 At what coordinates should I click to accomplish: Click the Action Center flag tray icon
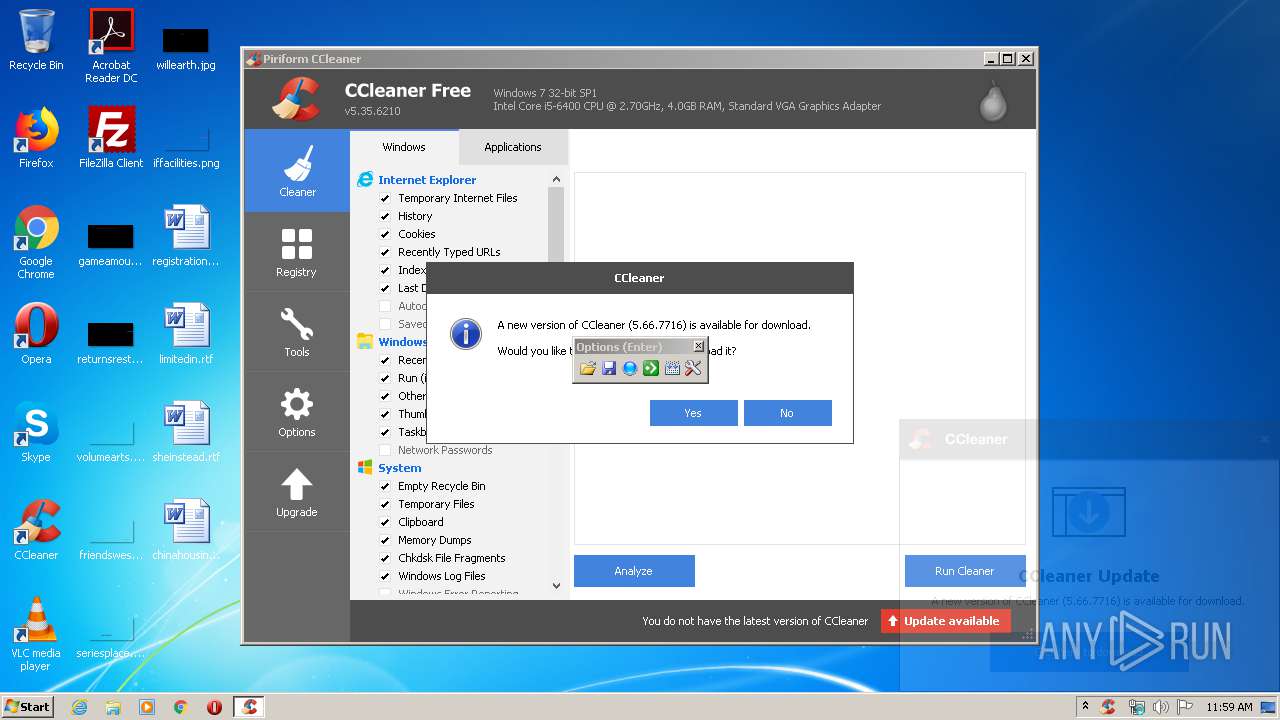(1184, 707)
